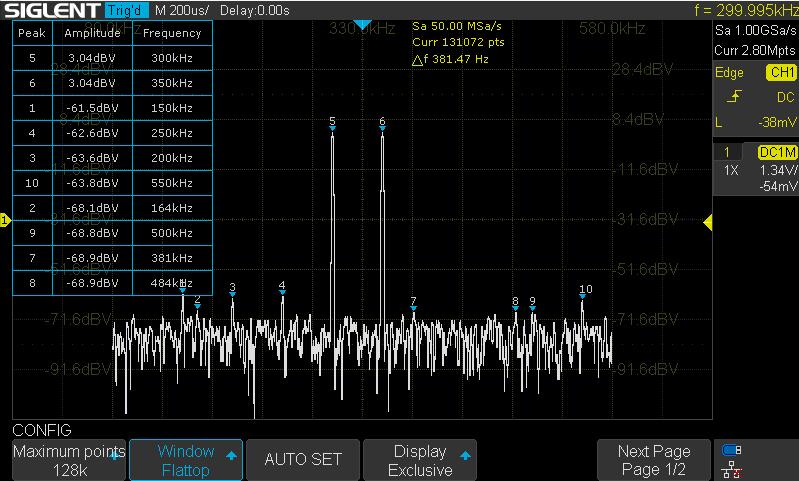The image size is (799, 481).
Task: Toggle the CH1 trigger source label
Action: (780, 73)
